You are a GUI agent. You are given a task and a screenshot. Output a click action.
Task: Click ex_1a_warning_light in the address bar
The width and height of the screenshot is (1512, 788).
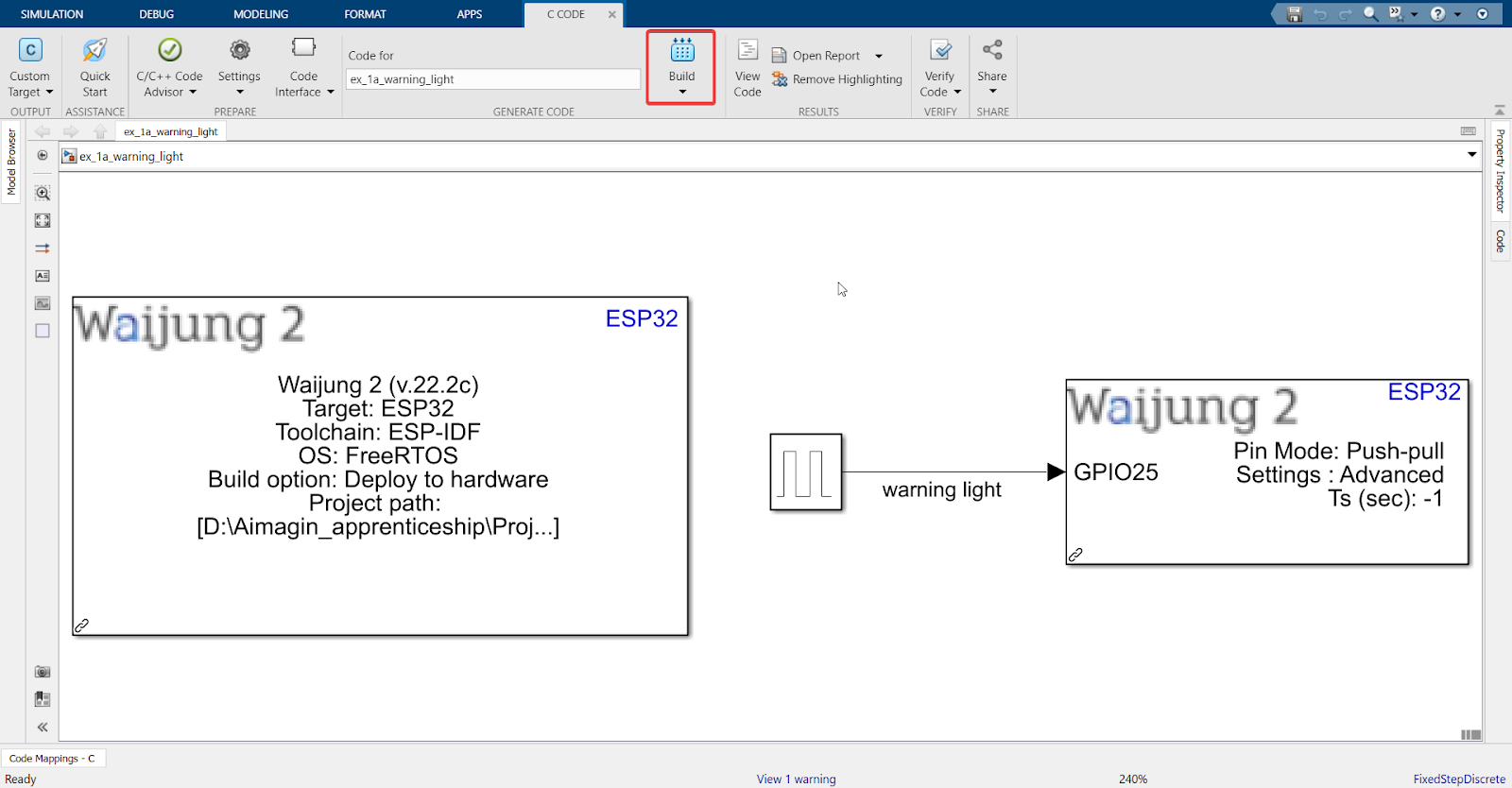point(131,157)
